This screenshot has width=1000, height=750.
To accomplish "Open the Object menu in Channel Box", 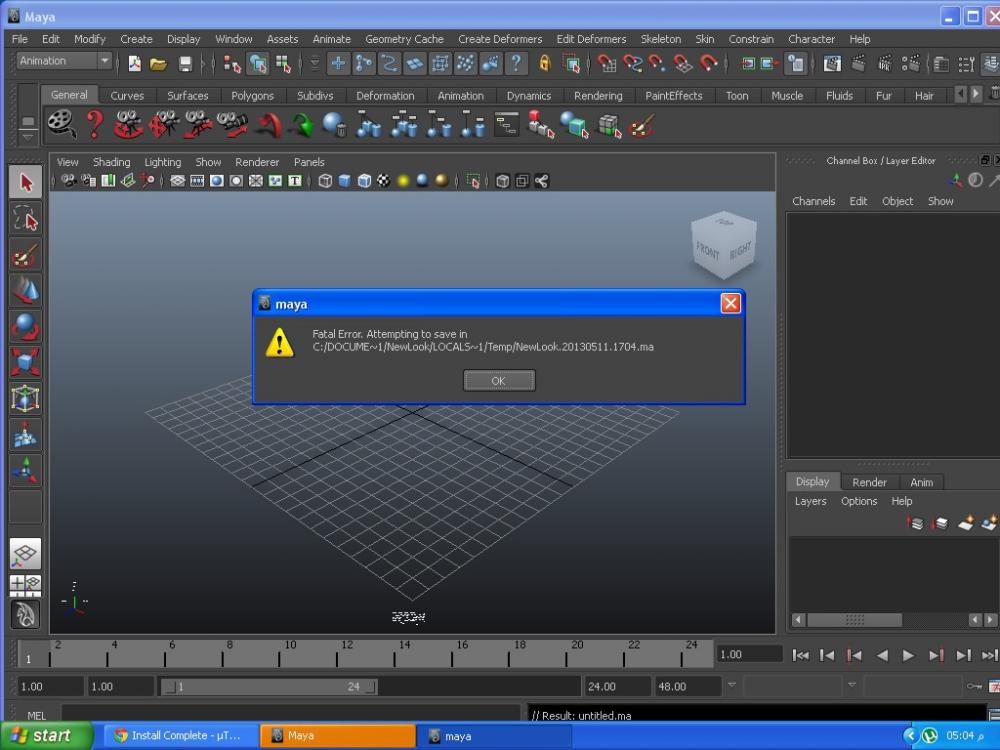I will point(897,201).
